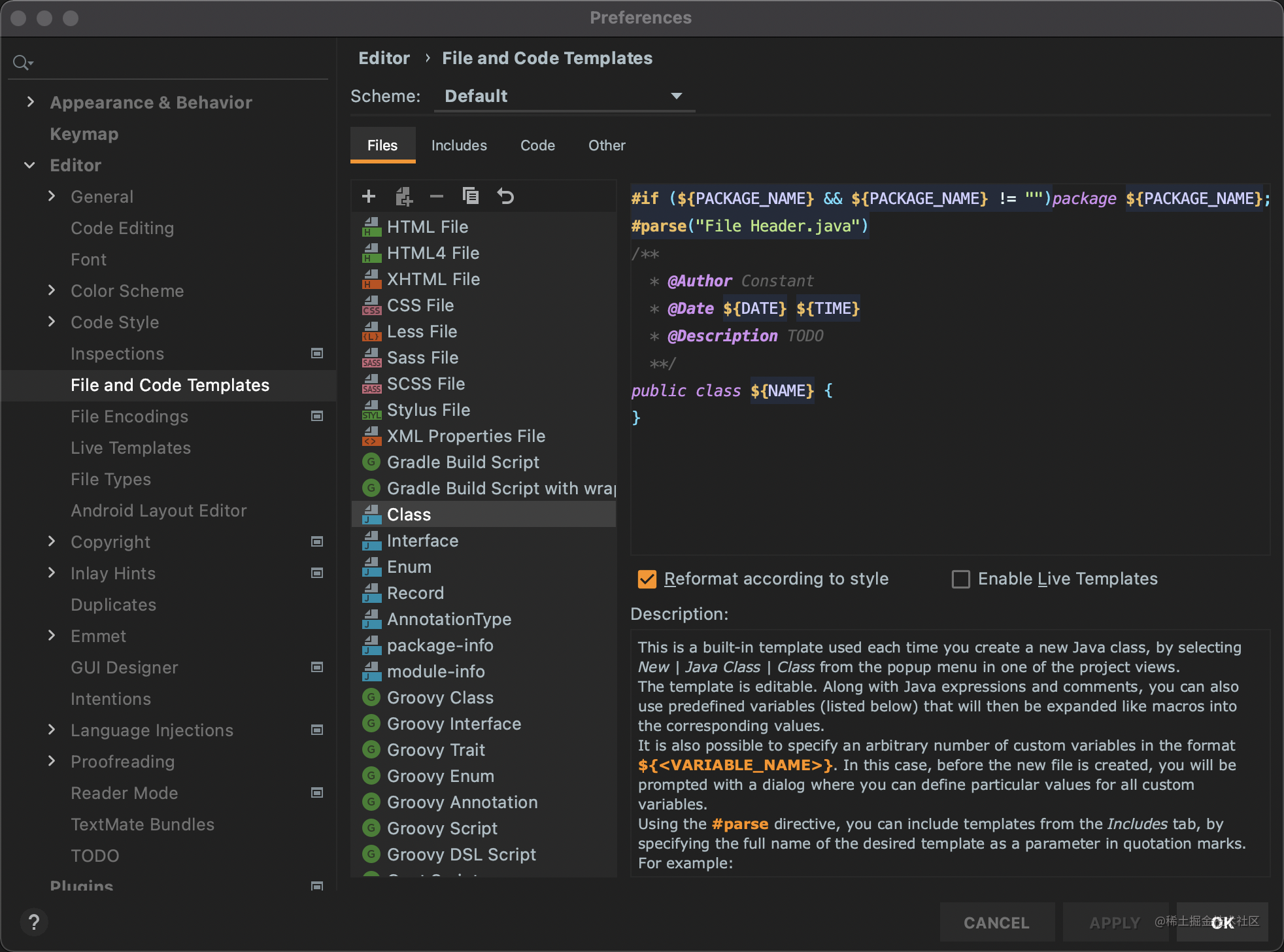The width and height of the screenshot is (1284, 952).
Task: Expand the Color Scheme tree node
Action: click(x=52, y=290)
